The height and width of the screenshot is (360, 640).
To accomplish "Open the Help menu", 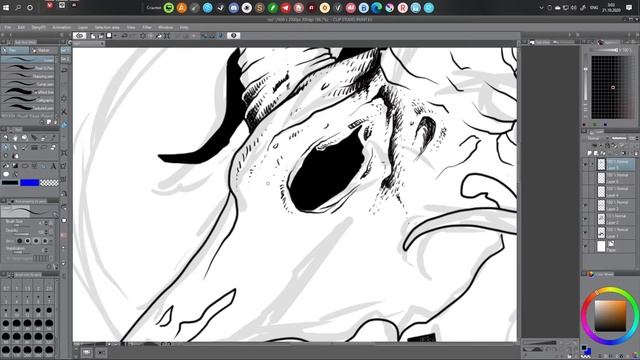I will pos(184,27).
